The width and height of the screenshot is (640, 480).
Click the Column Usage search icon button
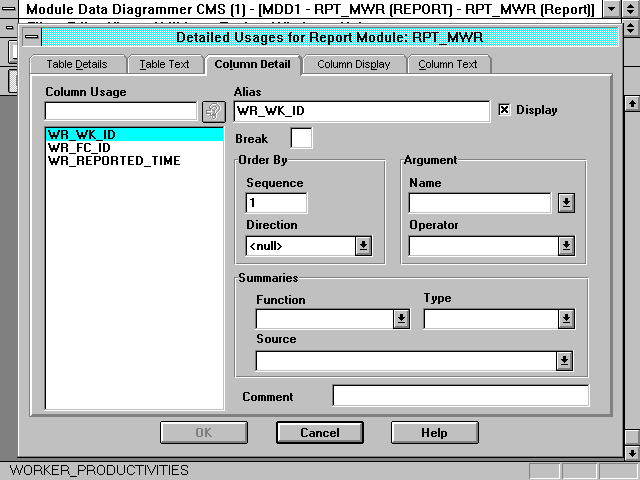pos(212,111)
